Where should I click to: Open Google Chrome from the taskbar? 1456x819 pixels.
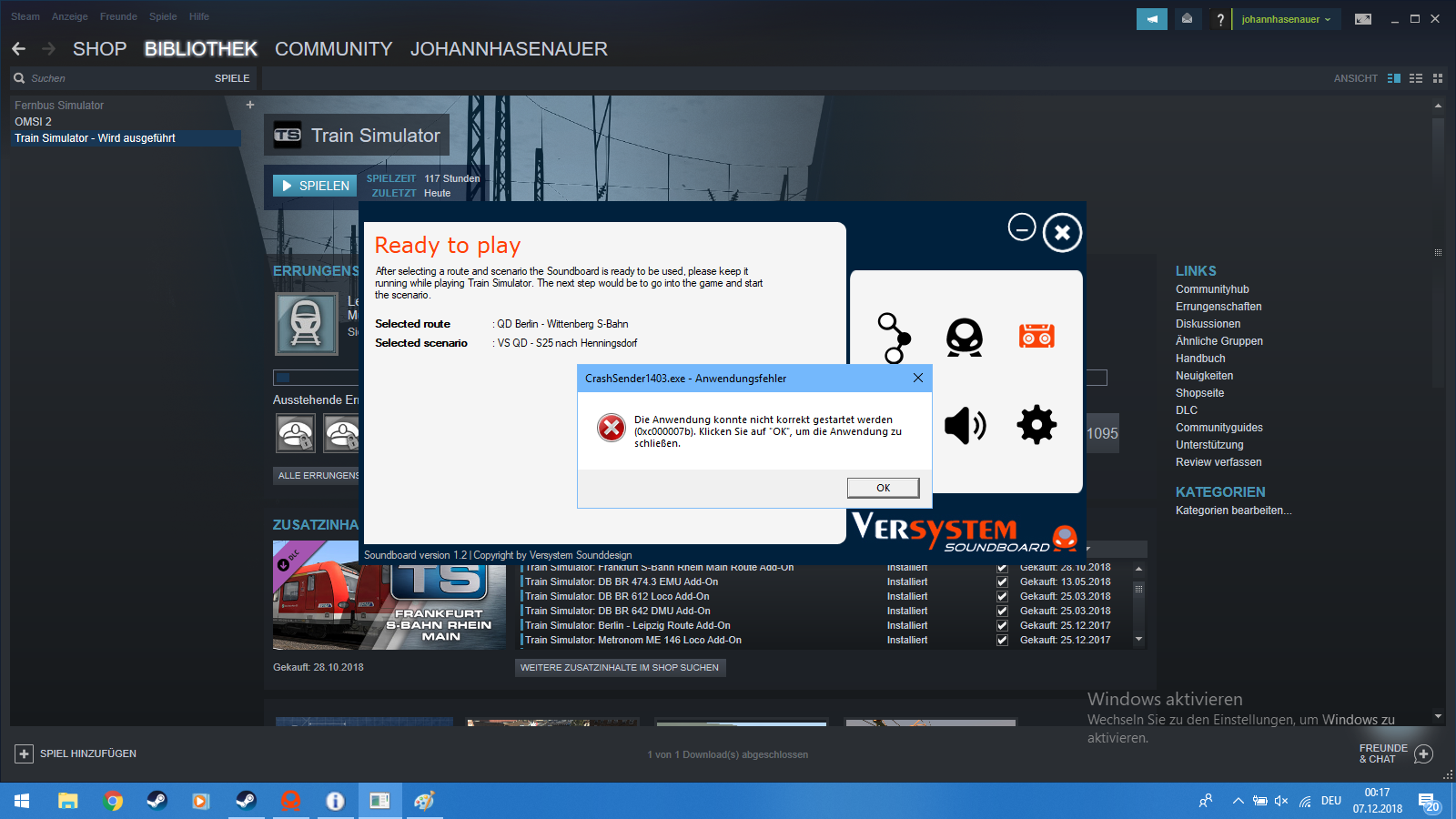[x=113, y=801]
